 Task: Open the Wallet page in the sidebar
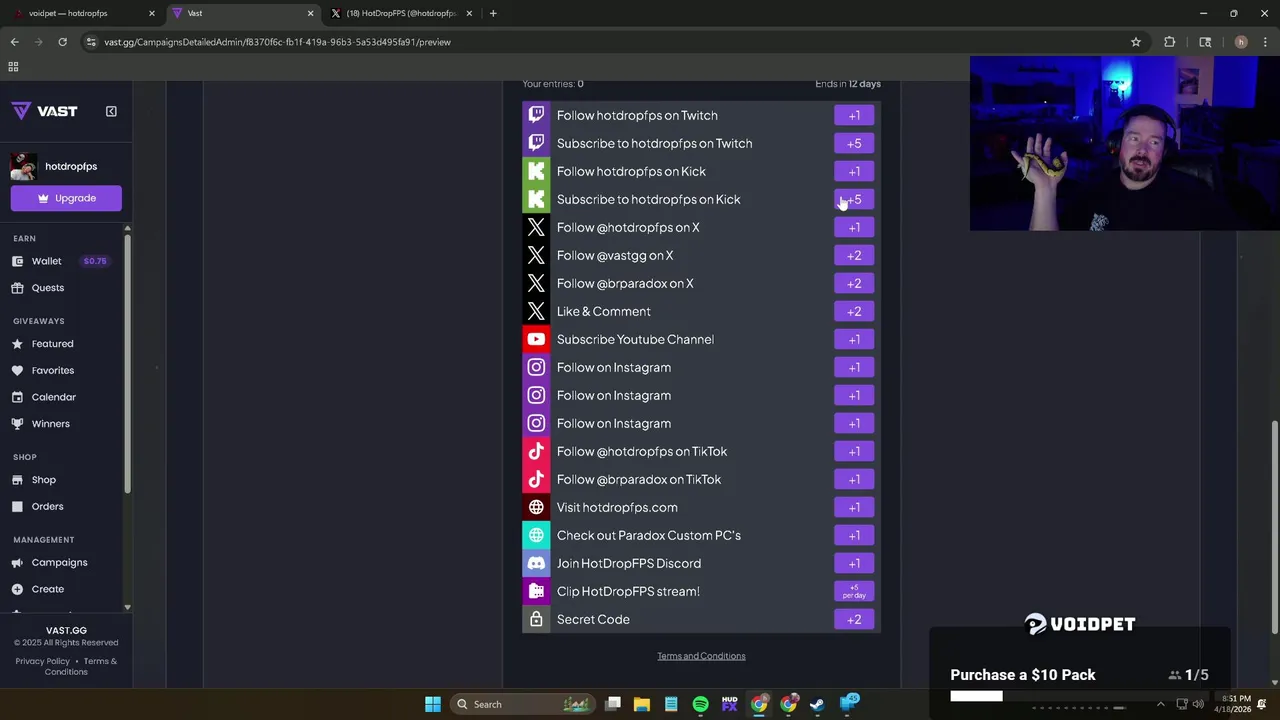46,261
